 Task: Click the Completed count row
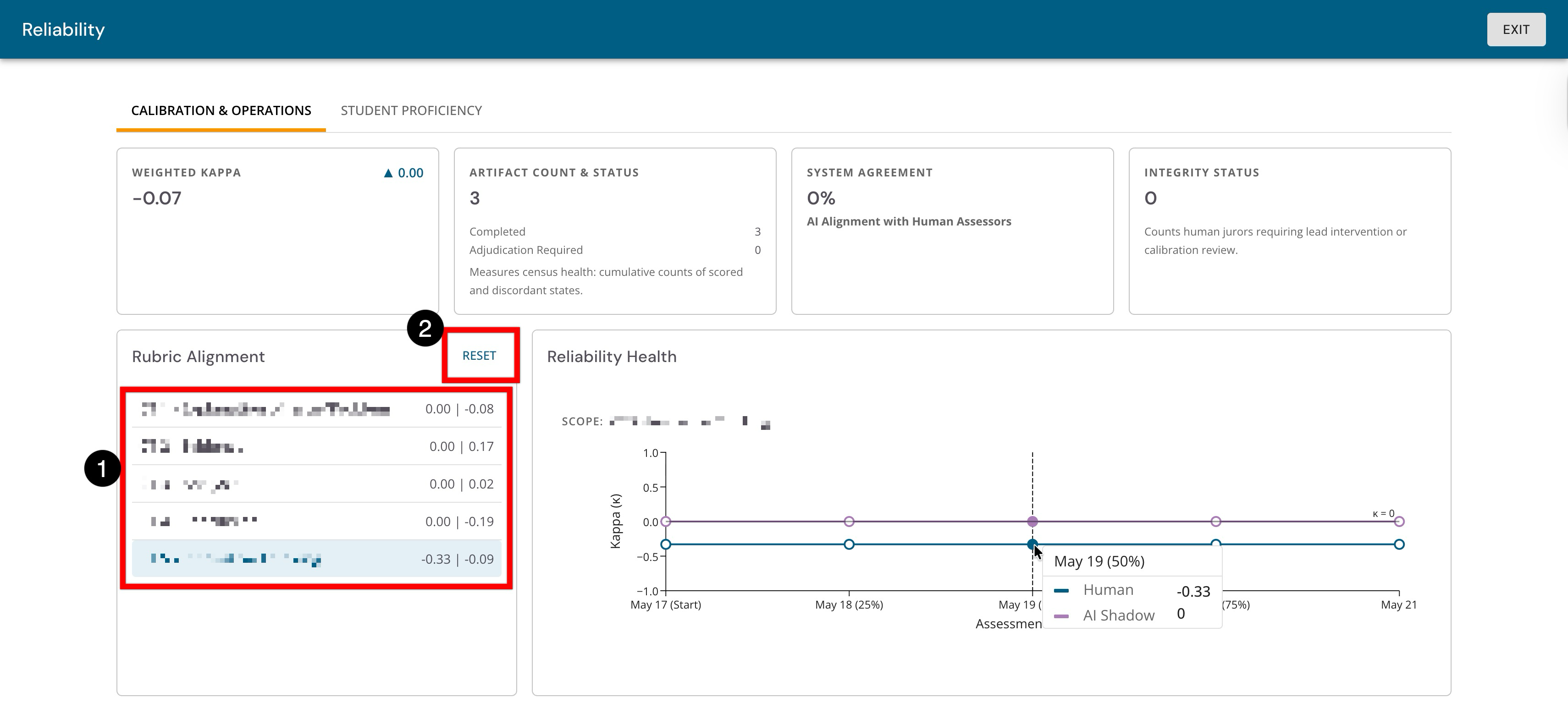pyautogui.click(x=615, y=232)
